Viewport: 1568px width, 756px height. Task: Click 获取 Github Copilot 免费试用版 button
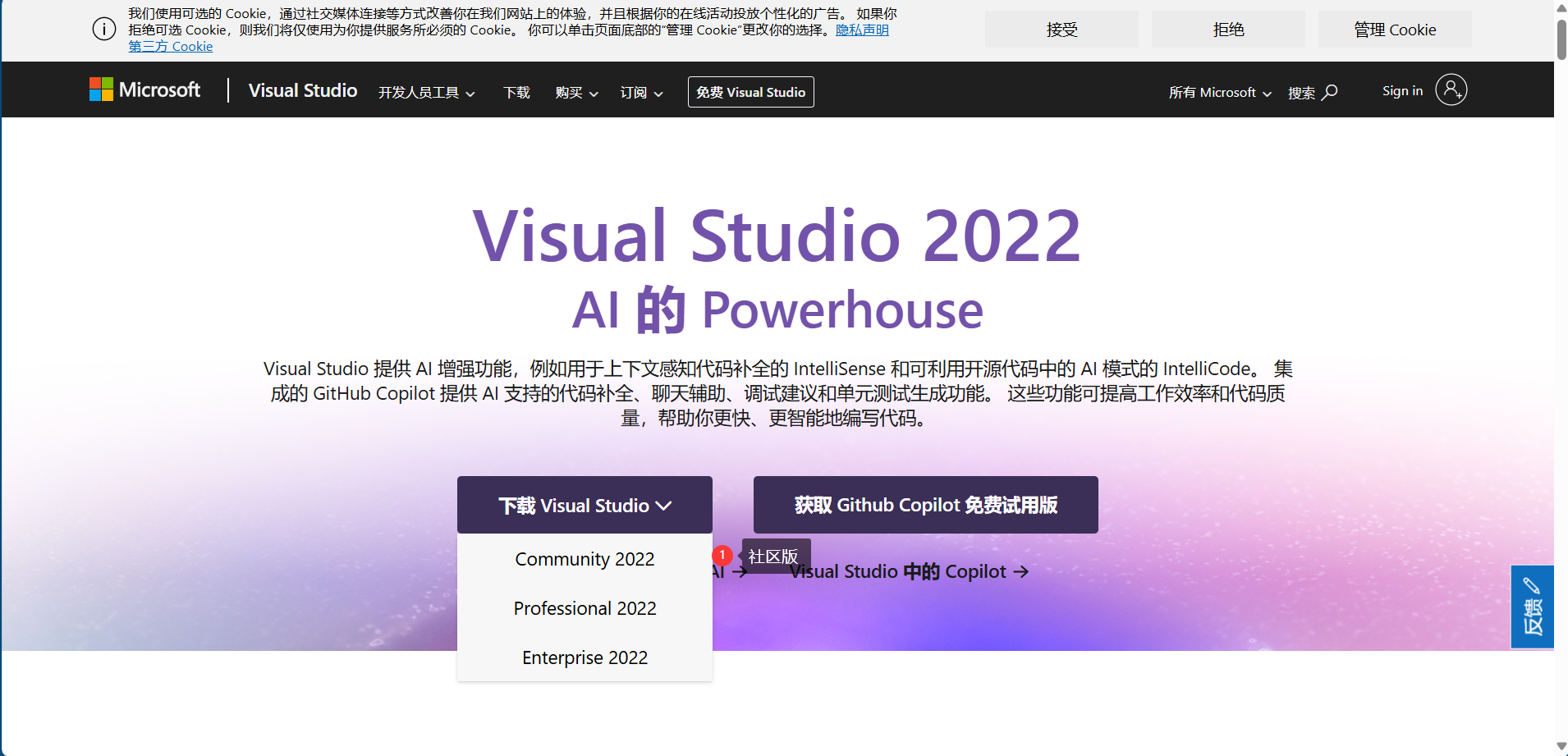926,505
